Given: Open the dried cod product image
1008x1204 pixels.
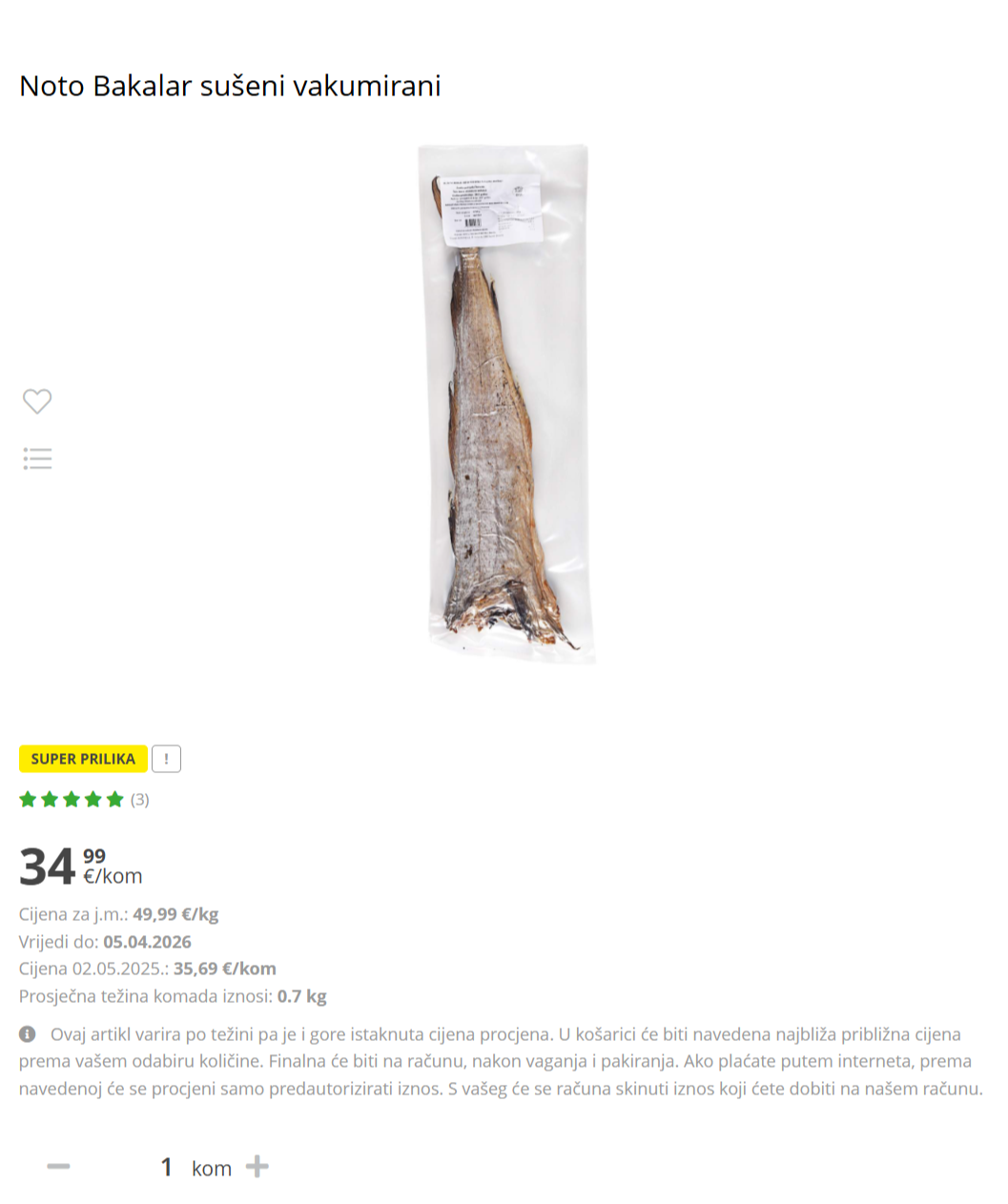Looking at the screenshot, I should tap(504, 404).
